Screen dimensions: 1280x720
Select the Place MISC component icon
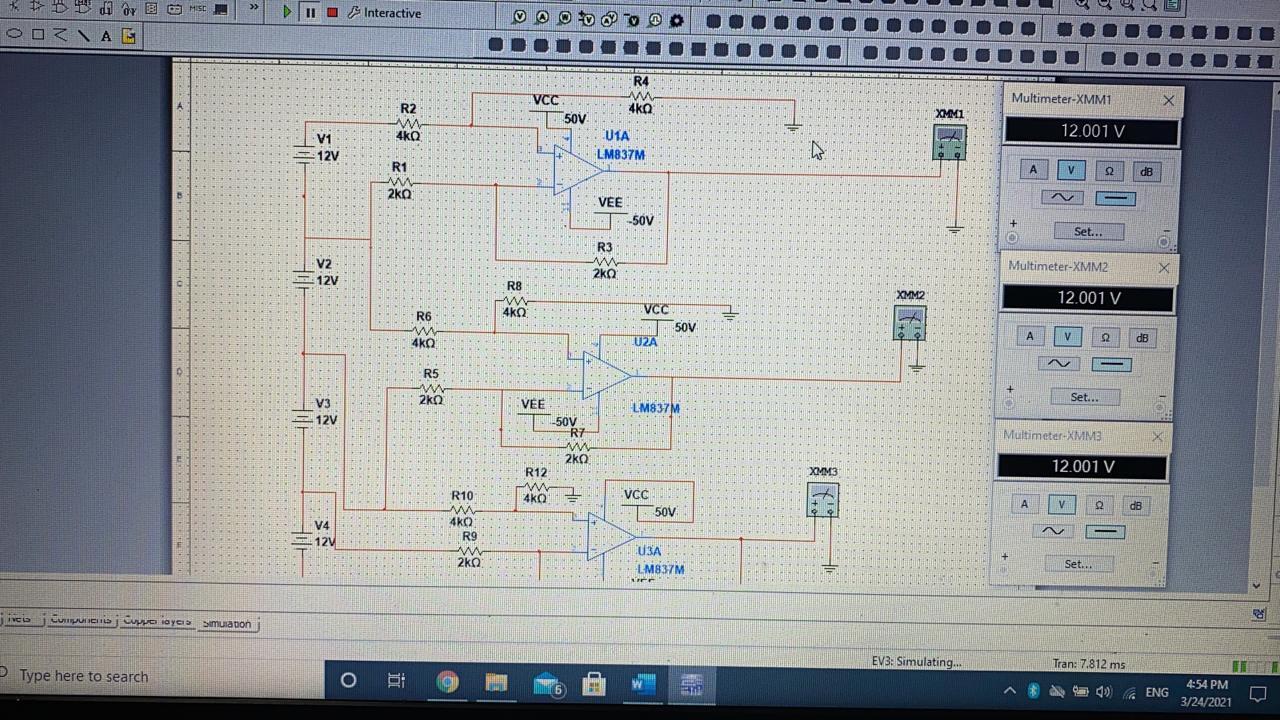tap(197, 9)
